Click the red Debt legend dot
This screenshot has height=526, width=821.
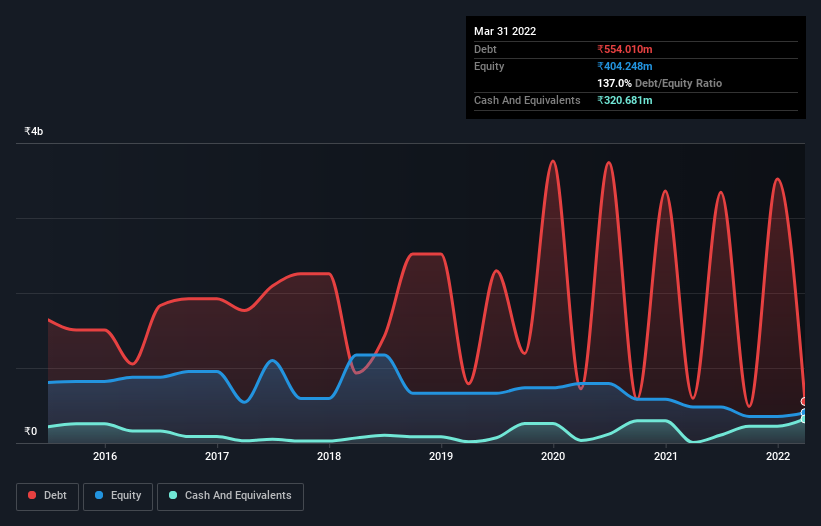coord(32,495)
